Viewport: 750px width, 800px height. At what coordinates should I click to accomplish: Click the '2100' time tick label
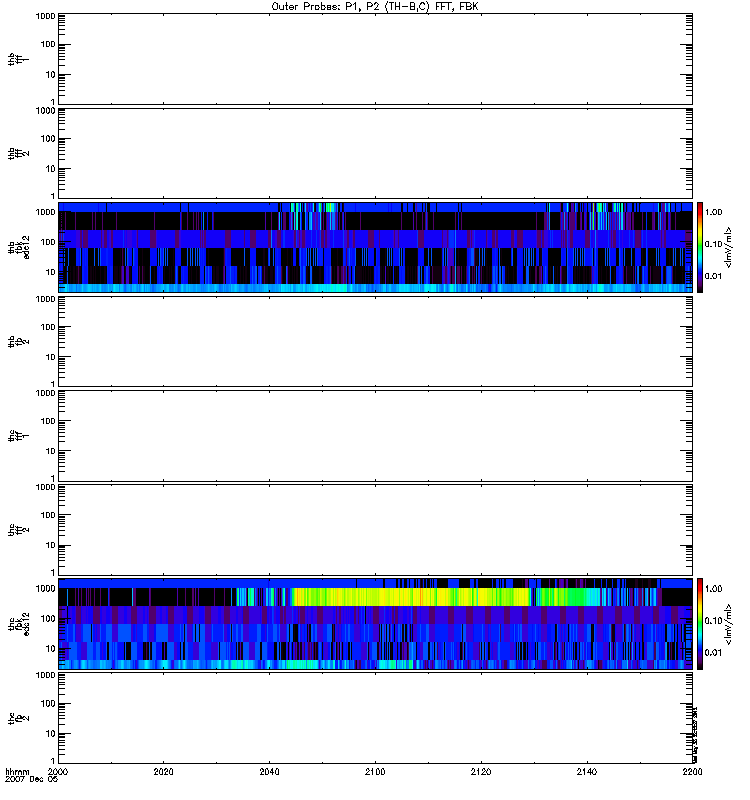click(375, 771)
